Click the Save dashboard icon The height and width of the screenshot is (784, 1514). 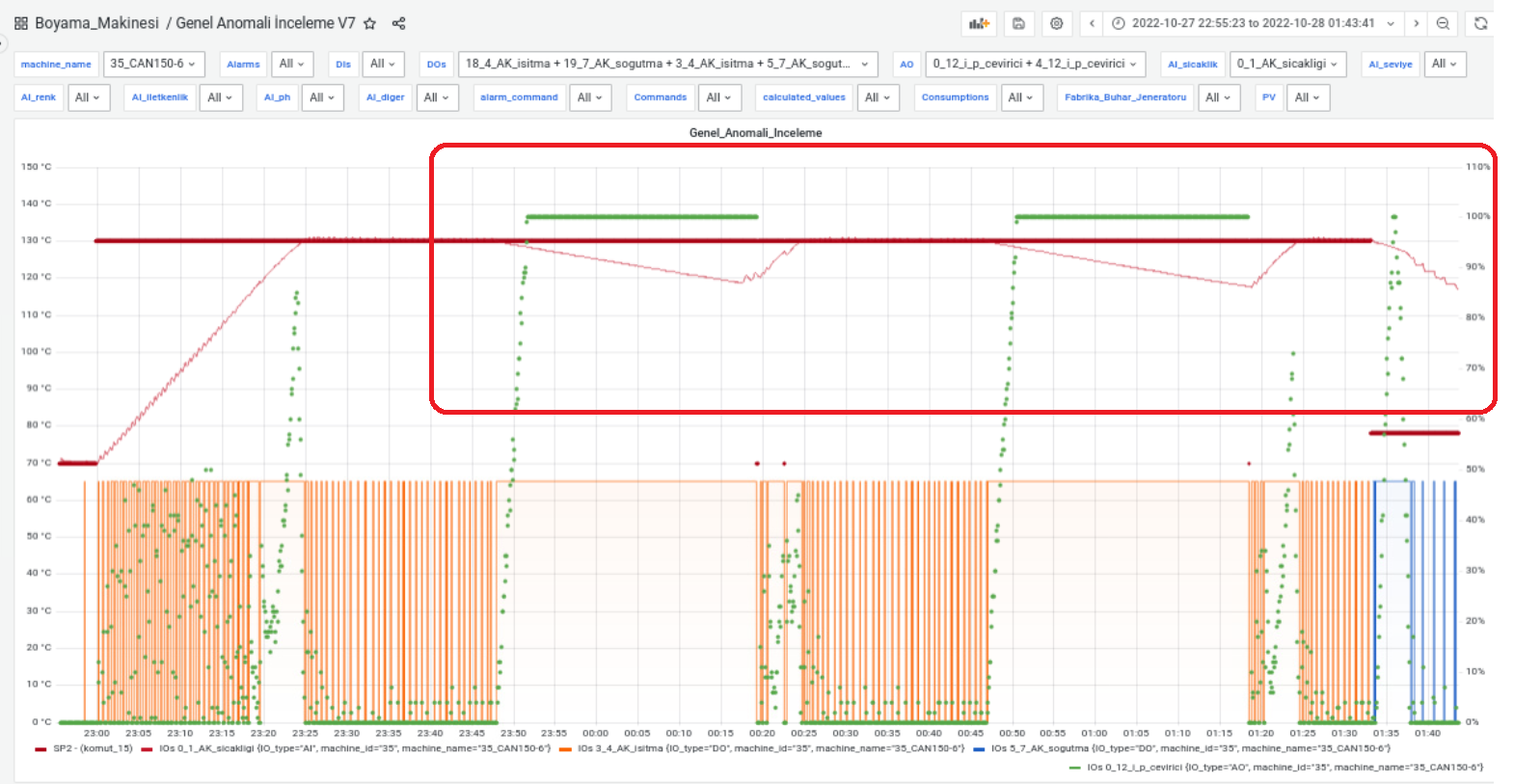[1018, 23]
